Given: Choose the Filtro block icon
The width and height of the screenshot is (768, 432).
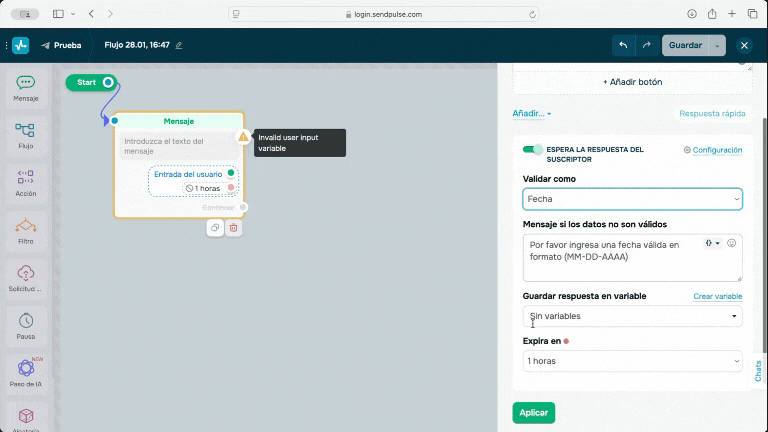Looking at the screenshot, I should pyautogui.click(x=26, y=229).
